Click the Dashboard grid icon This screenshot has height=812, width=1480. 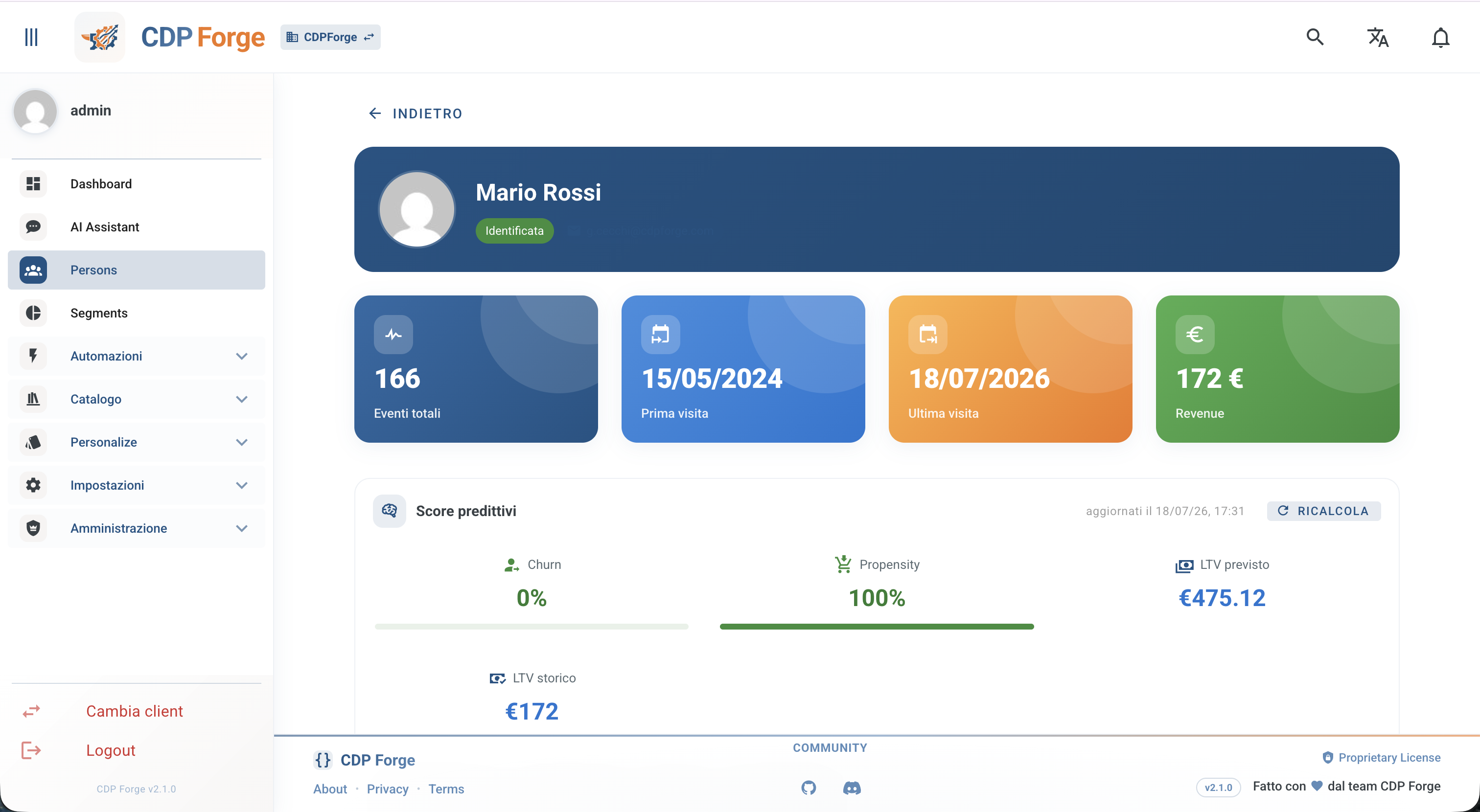[x=33, y=184]
